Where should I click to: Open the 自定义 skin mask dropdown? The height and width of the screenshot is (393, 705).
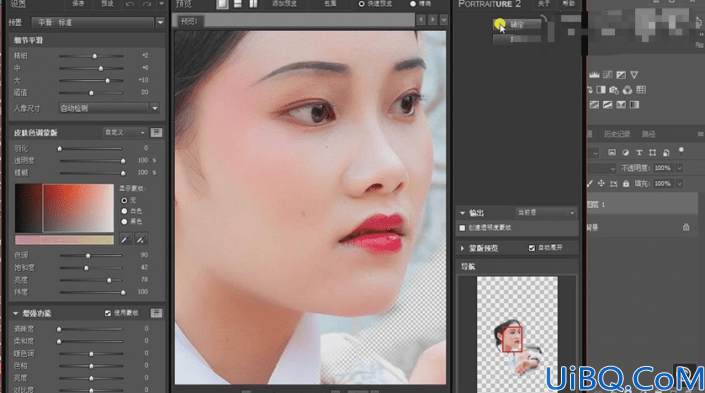(125, 132)
